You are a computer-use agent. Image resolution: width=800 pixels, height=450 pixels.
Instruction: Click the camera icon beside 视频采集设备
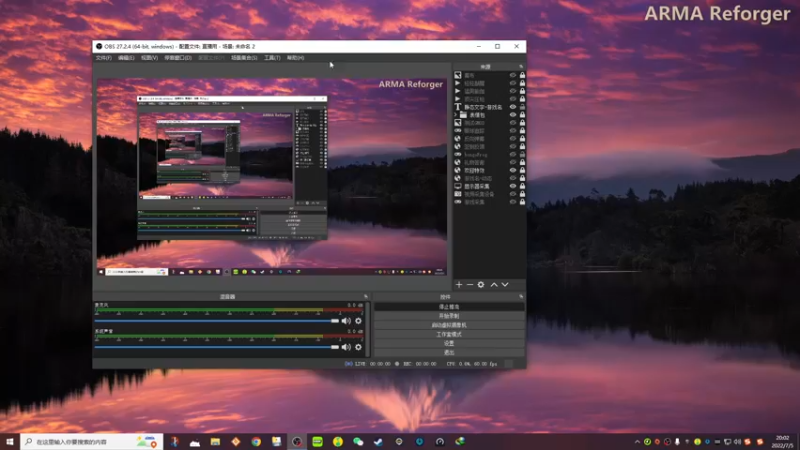pos(458,194)
